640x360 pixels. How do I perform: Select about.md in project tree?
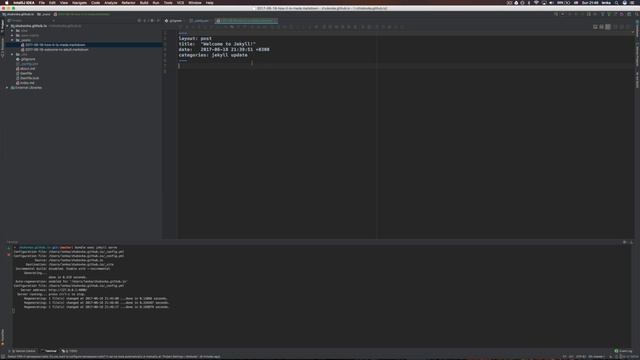click(27, 69)
